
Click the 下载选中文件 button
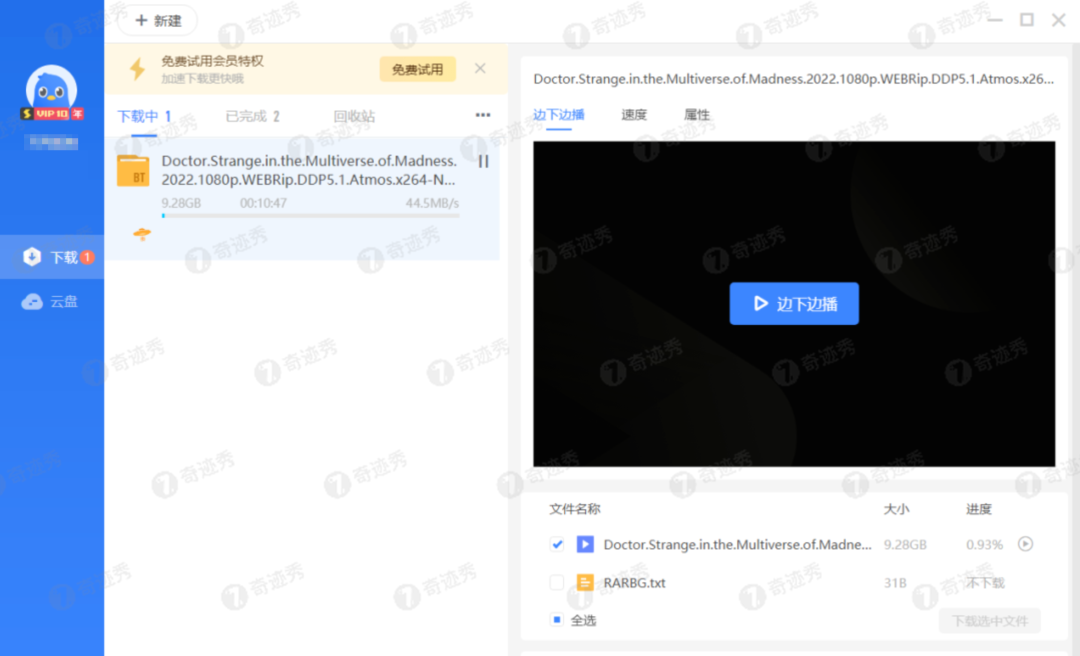point(990,621)
